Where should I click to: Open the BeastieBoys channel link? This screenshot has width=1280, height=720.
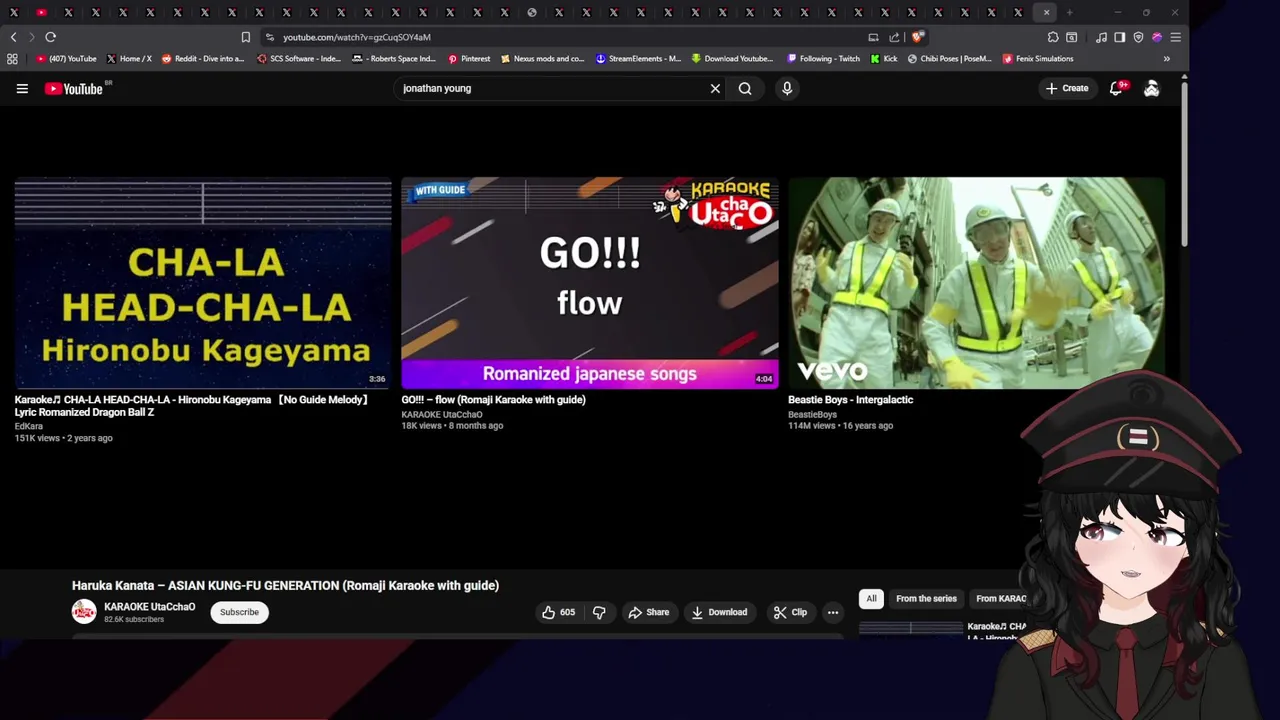tap(812, 414)
